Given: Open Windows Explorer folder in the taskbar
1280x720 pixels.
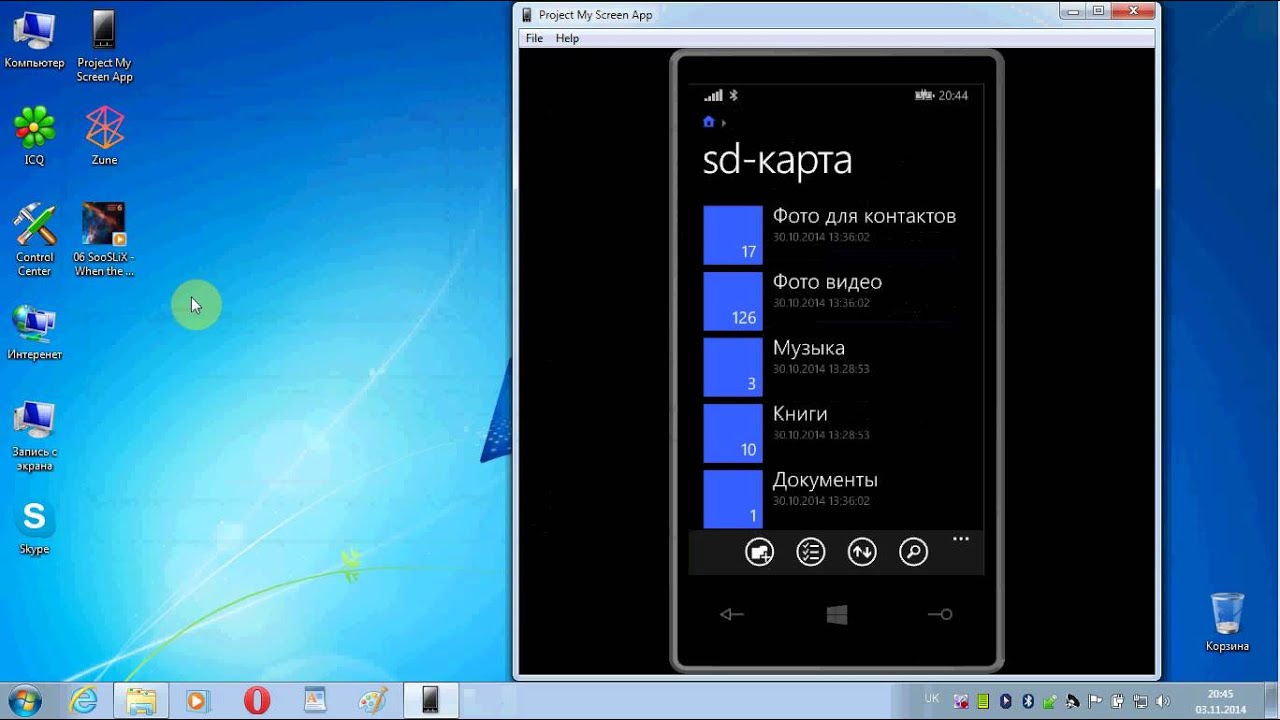Looking at the screenshot, I should pyautogui.click(x=141, y=701).
